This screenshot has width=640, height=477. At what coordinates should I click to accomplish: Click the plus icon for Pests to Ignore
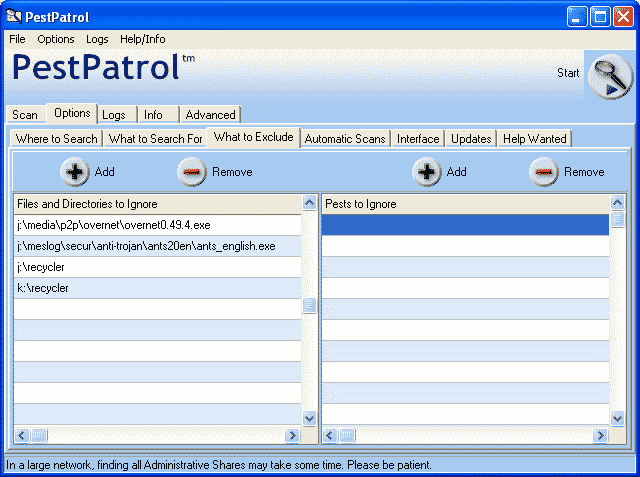point(427,172)
